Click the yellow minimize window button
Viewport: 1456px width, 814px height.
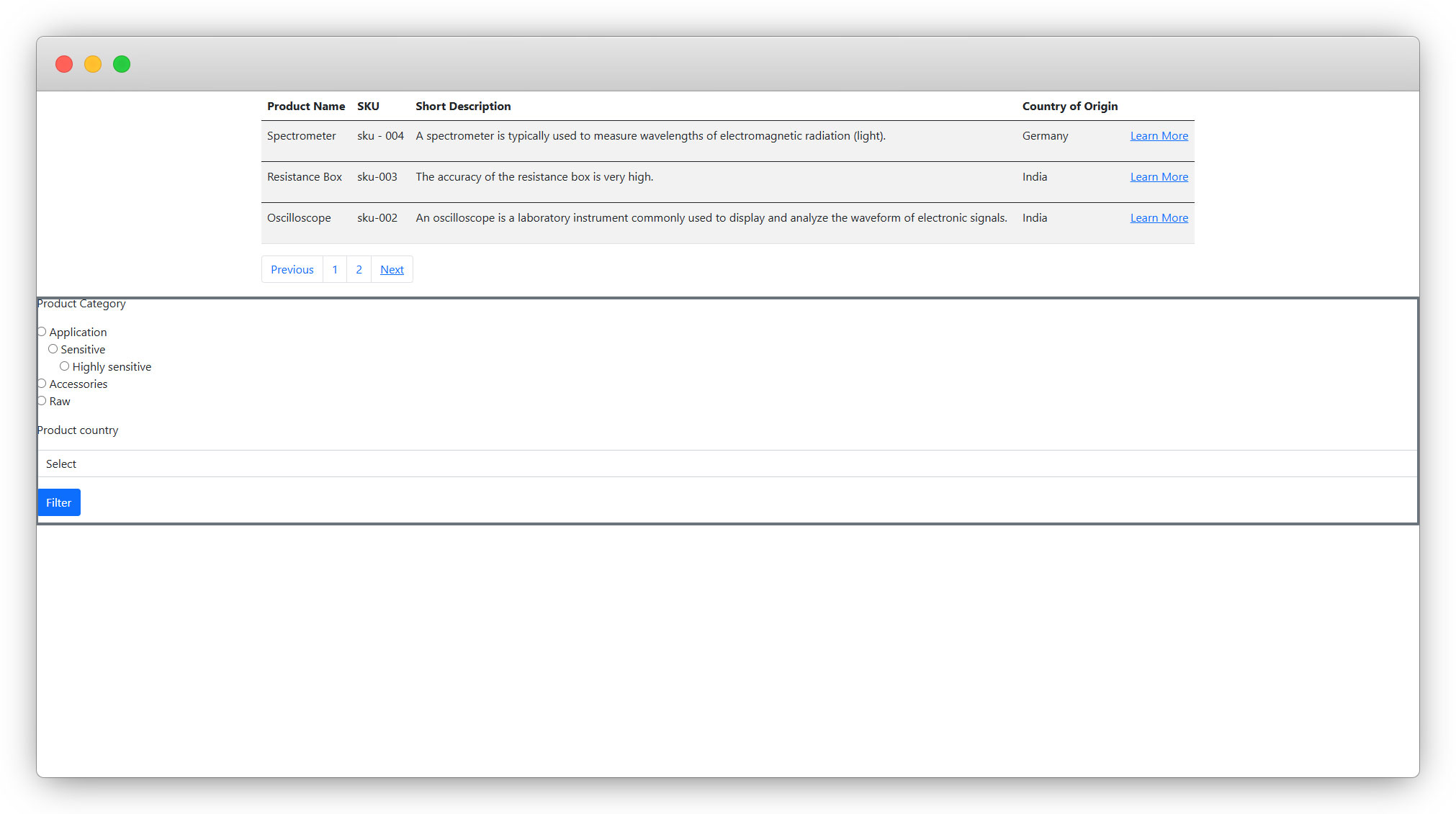(x=93, y=64)
